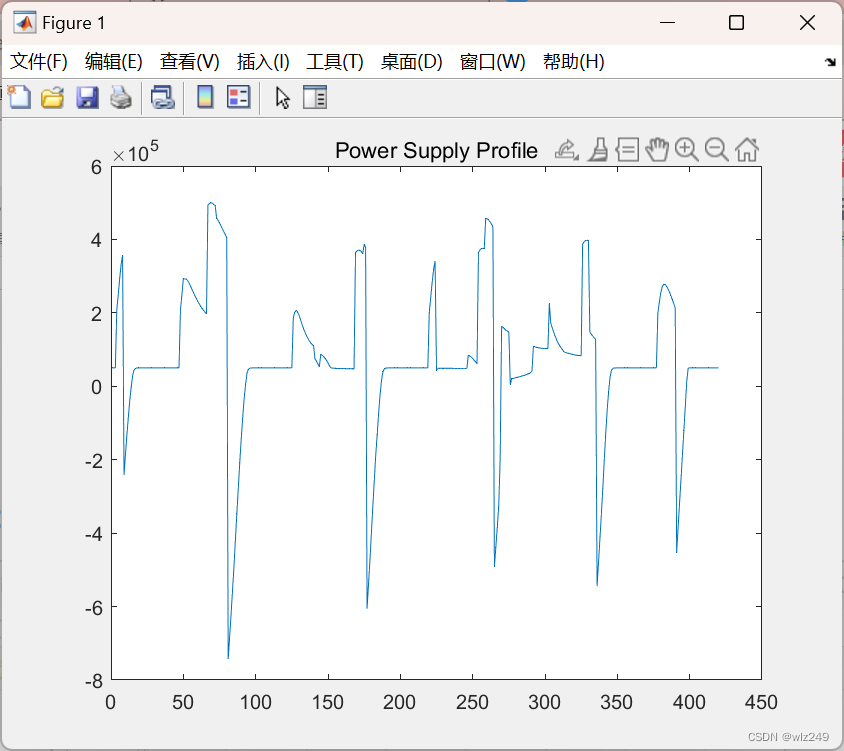The height and width of the screenshot is (751, 844).
Task: Print the figure with the printer icon
Action: 121,98
